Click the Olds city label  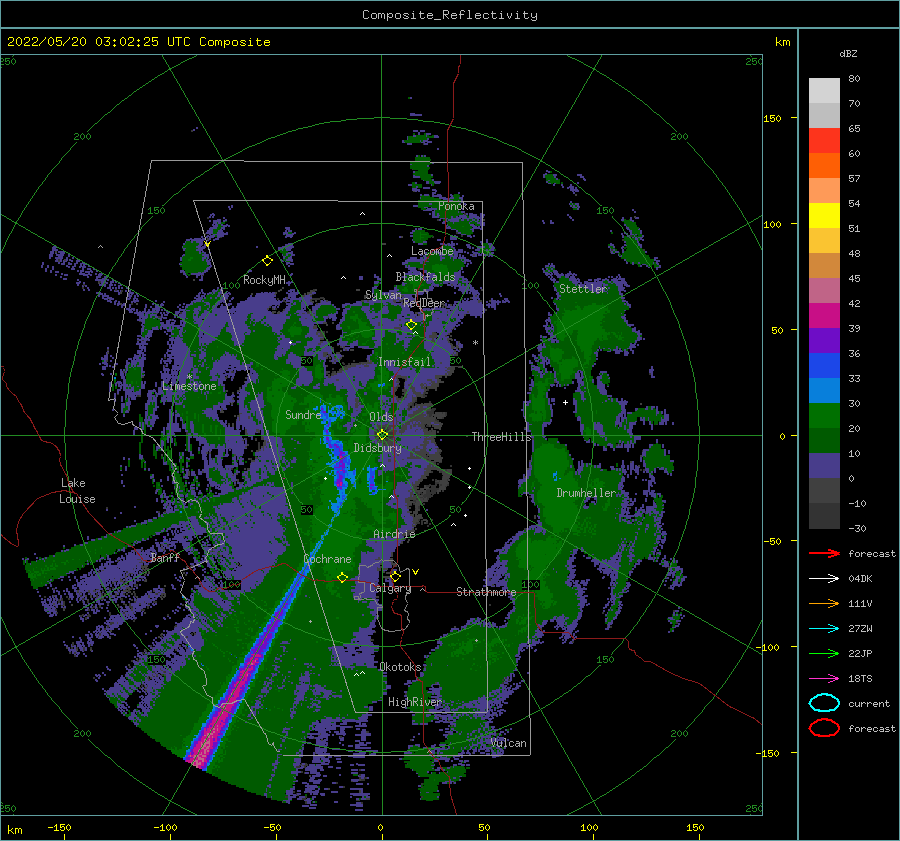[381, 417]
